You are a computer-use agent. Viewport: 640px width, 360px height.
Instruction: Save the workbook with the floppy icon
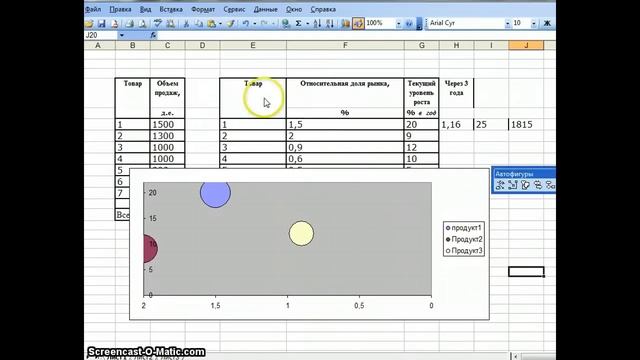tap(102, 24)
